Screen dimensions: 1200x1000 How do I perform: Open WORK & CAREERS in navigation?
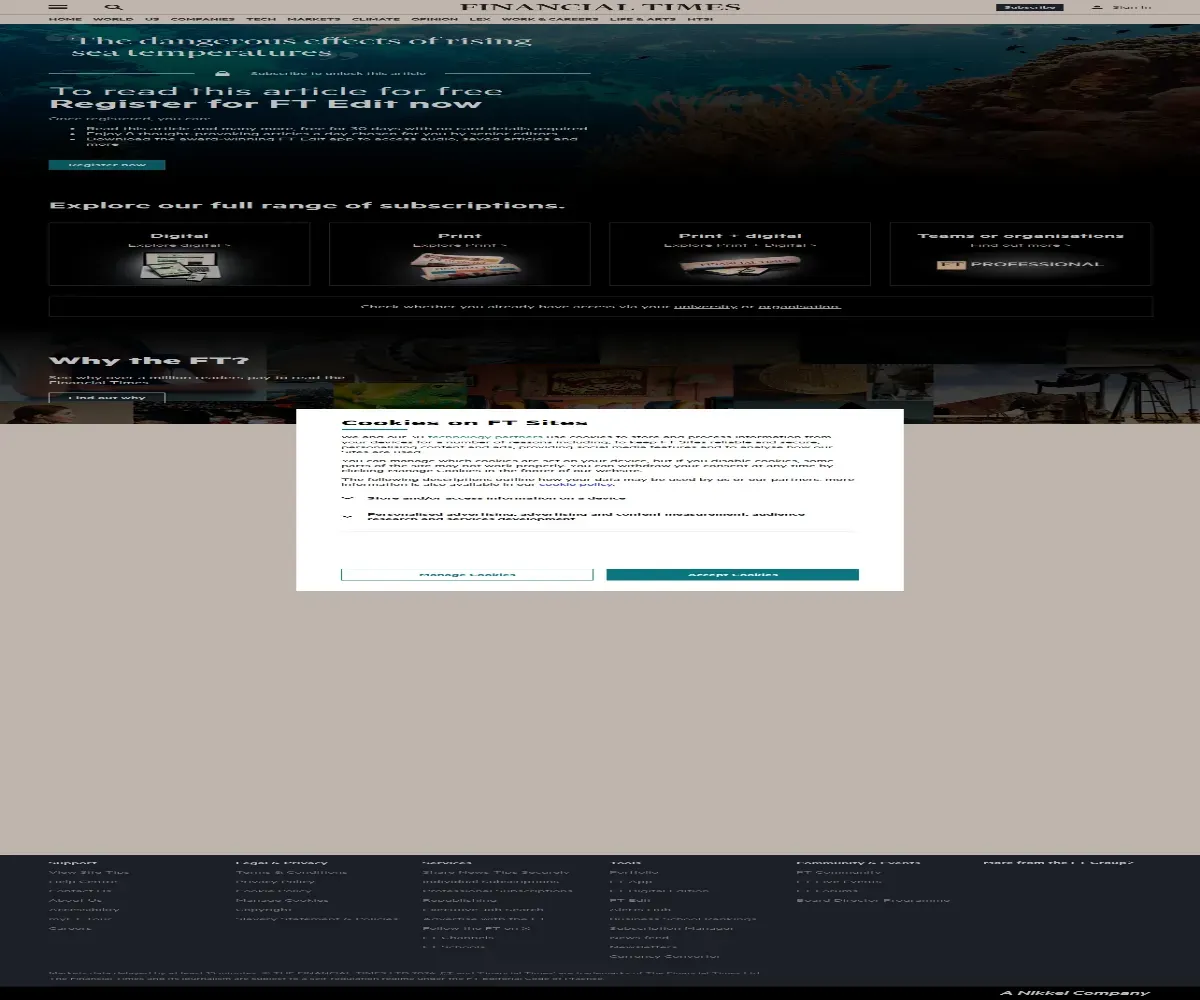click(x=550, y=19)
